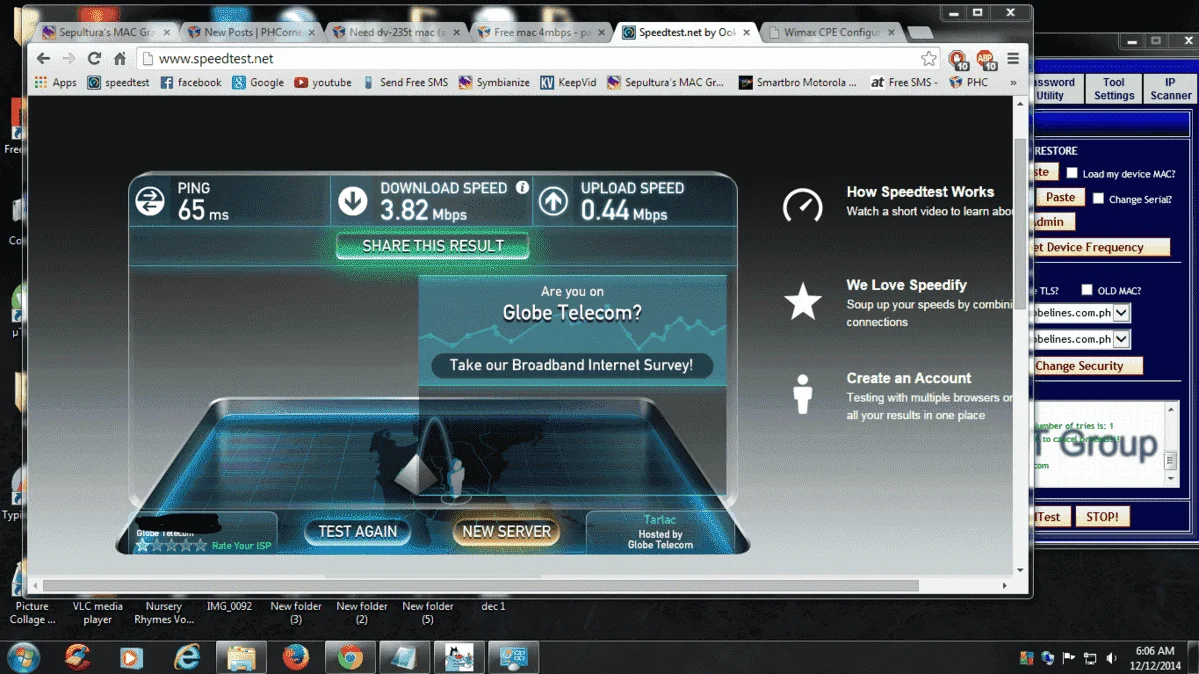Click SHARE THIS RESULT button
The height and width of the screenshot is (674, 1199).
click(433, 246)
